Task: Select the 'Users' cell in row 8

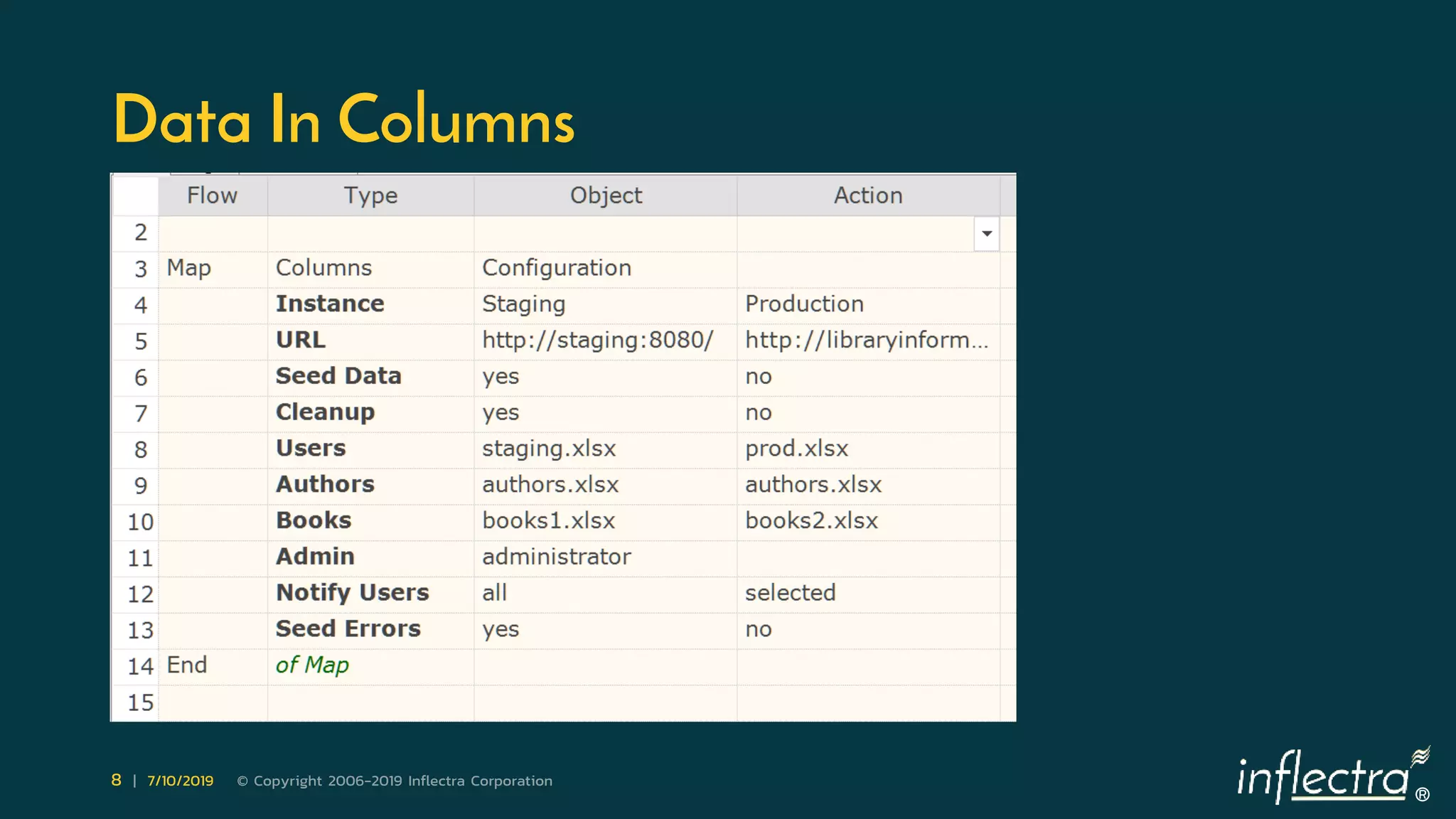Action: tap(370, 450)
